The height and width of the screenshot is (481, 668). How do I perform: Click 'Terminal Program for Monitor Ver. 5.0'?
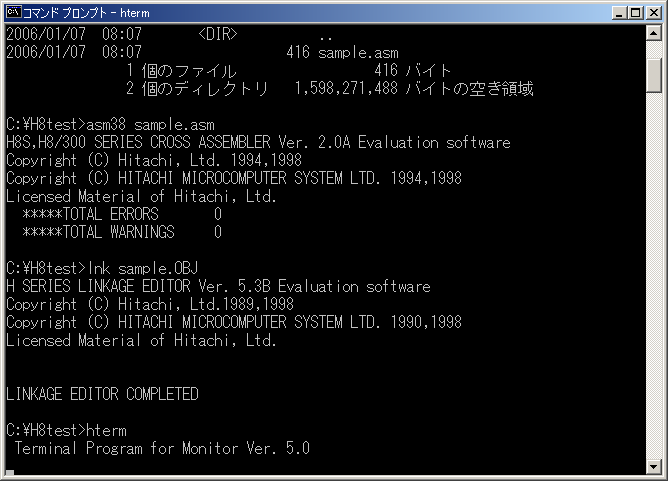pyautogui.click(x=162, y=448)
